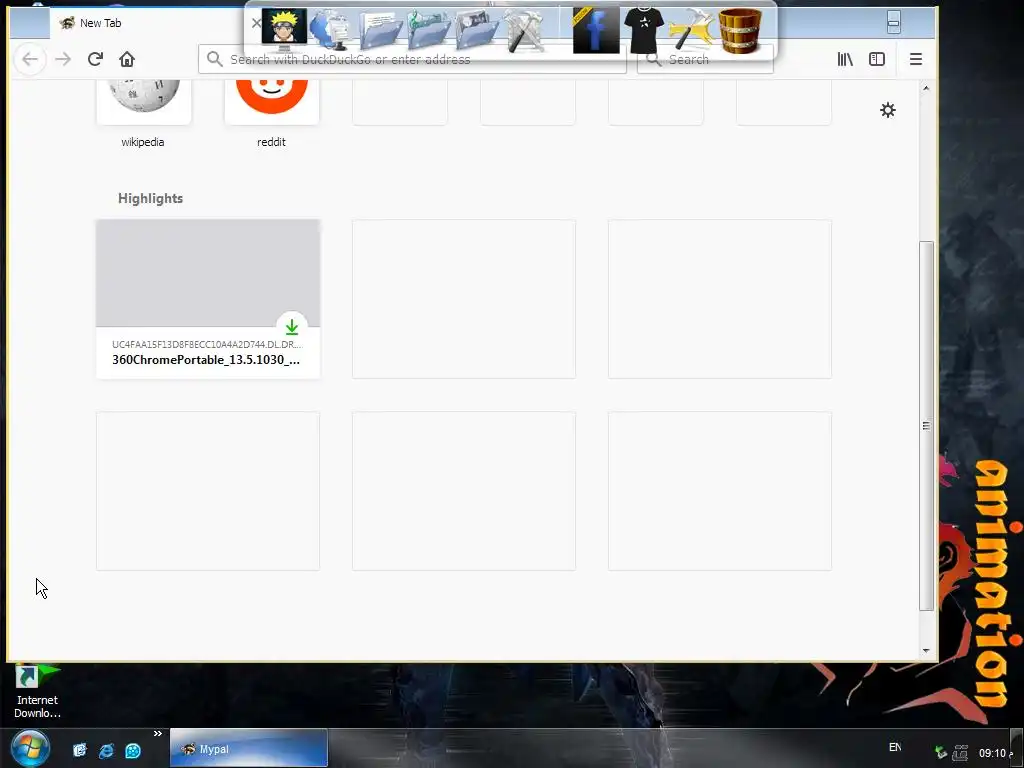Open the 09:10 taskbar clock
The image size is (1024, 768).
pos(992,753)
